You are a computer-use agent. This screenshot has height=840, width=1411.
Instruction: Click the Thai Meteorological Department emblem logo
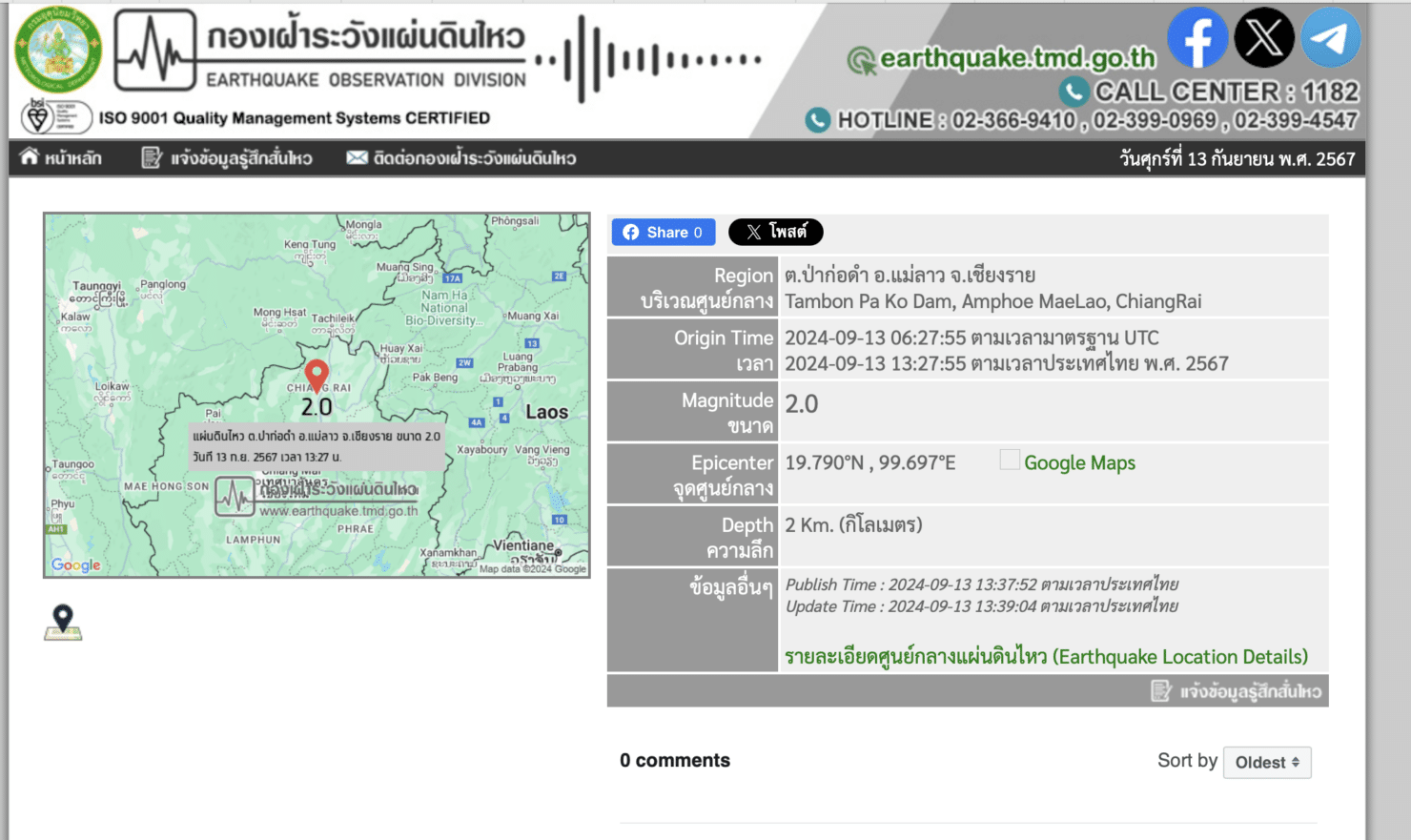click(x=58, y=50)
